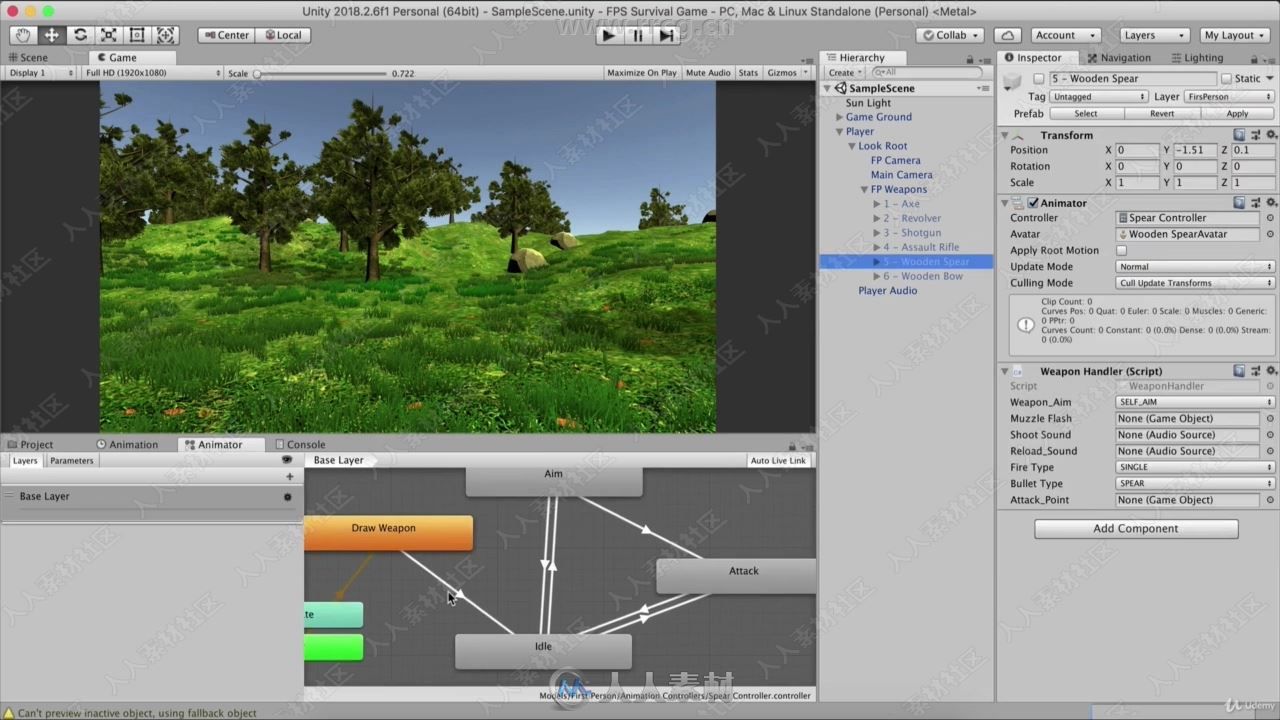The width and height of the screenshot is (1280, 720).
Task: Select the combined Transform tool
Action: tap(166, 35)
